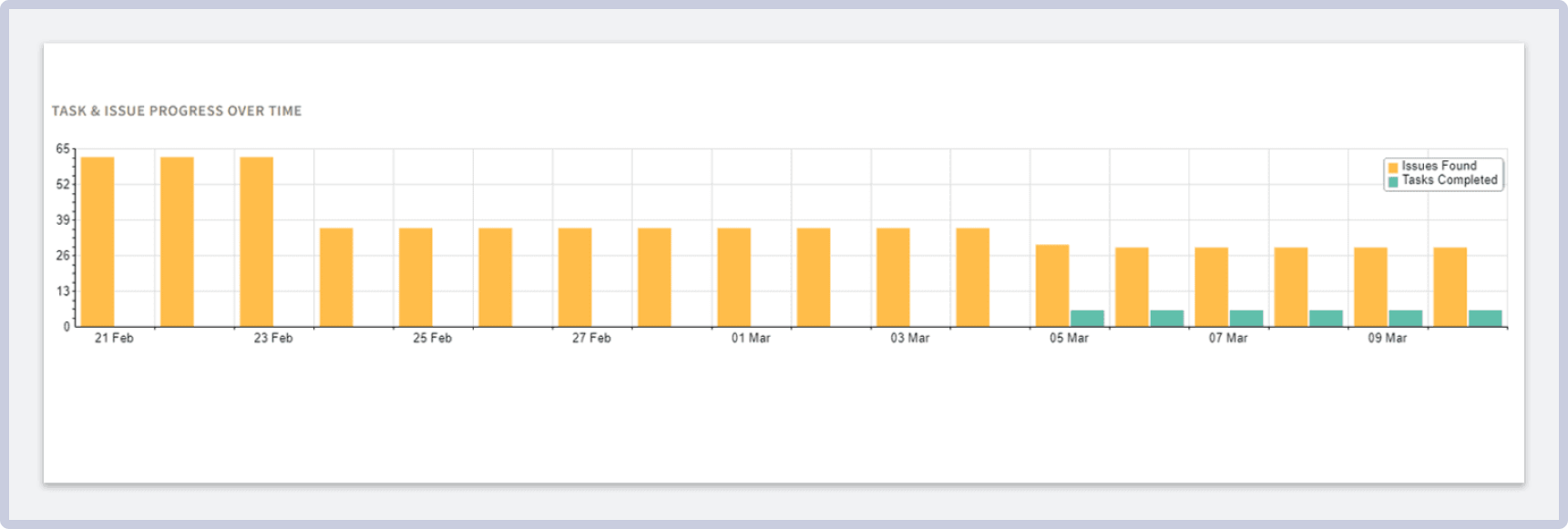Viewport: 1568px width, 529px height.
Task: Click the Task & Issue Progress Over Time title
Action: click(x=177, y=111)
